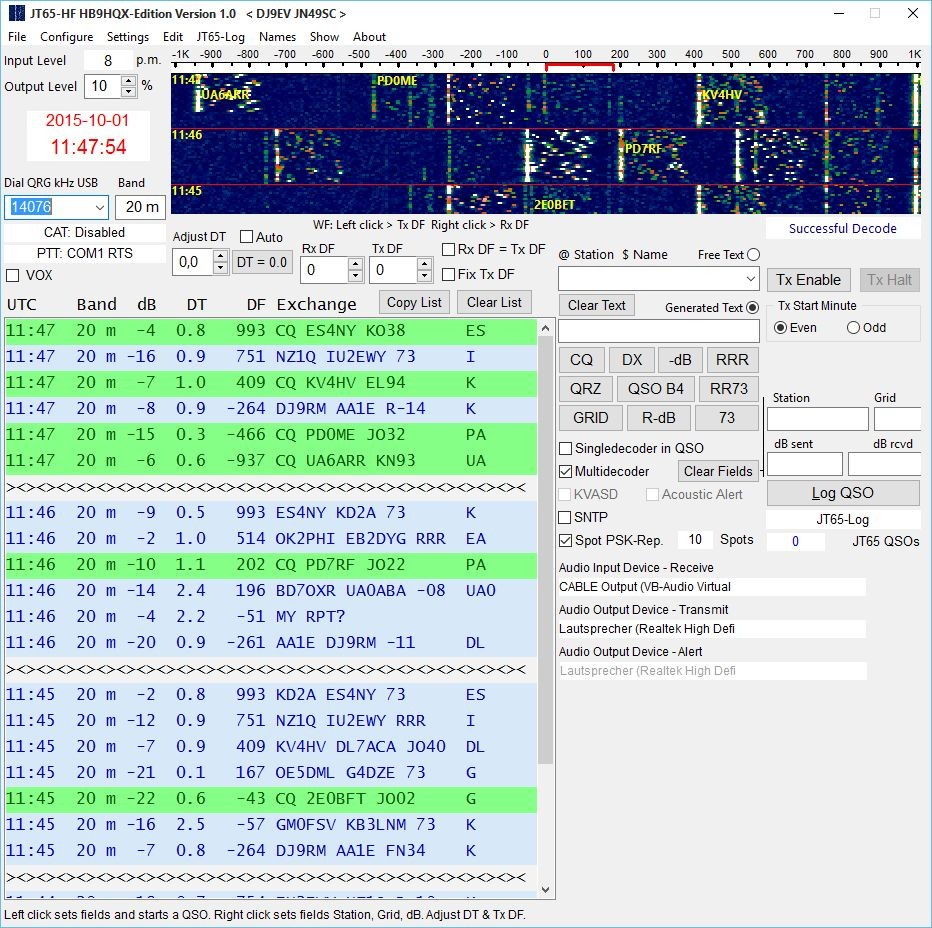Increase Adjust DT value with up arrow
Screen dimensions: 932x928
click(x=220, y=257)
